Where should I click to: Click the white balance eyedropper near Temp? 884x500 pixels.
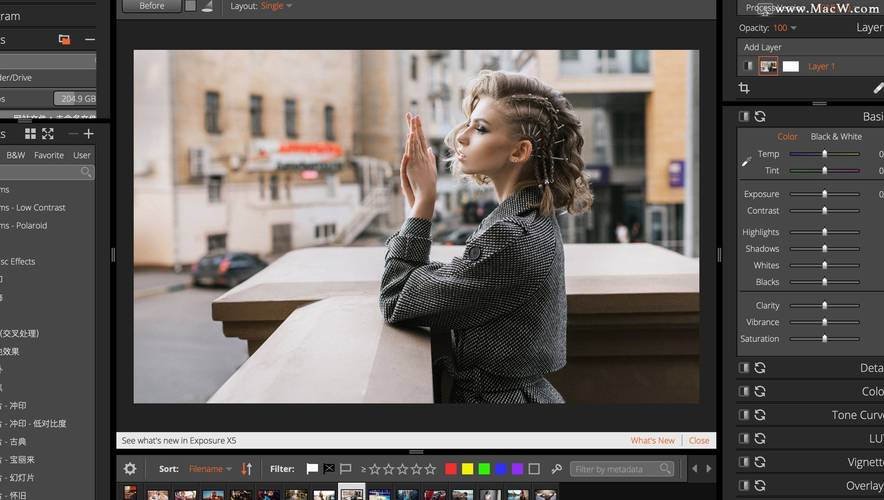746,161
